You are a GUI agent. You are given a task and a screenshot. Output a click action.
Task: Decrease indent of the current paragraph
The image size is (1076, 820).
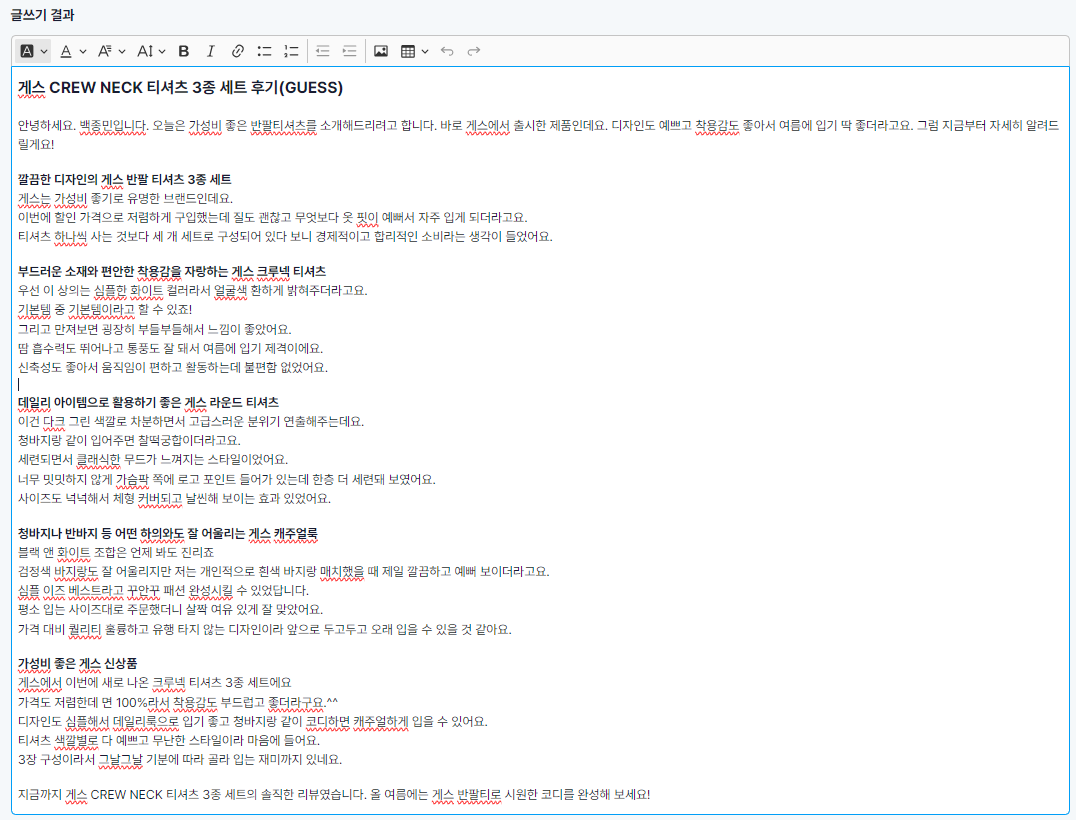pos(322,51)
